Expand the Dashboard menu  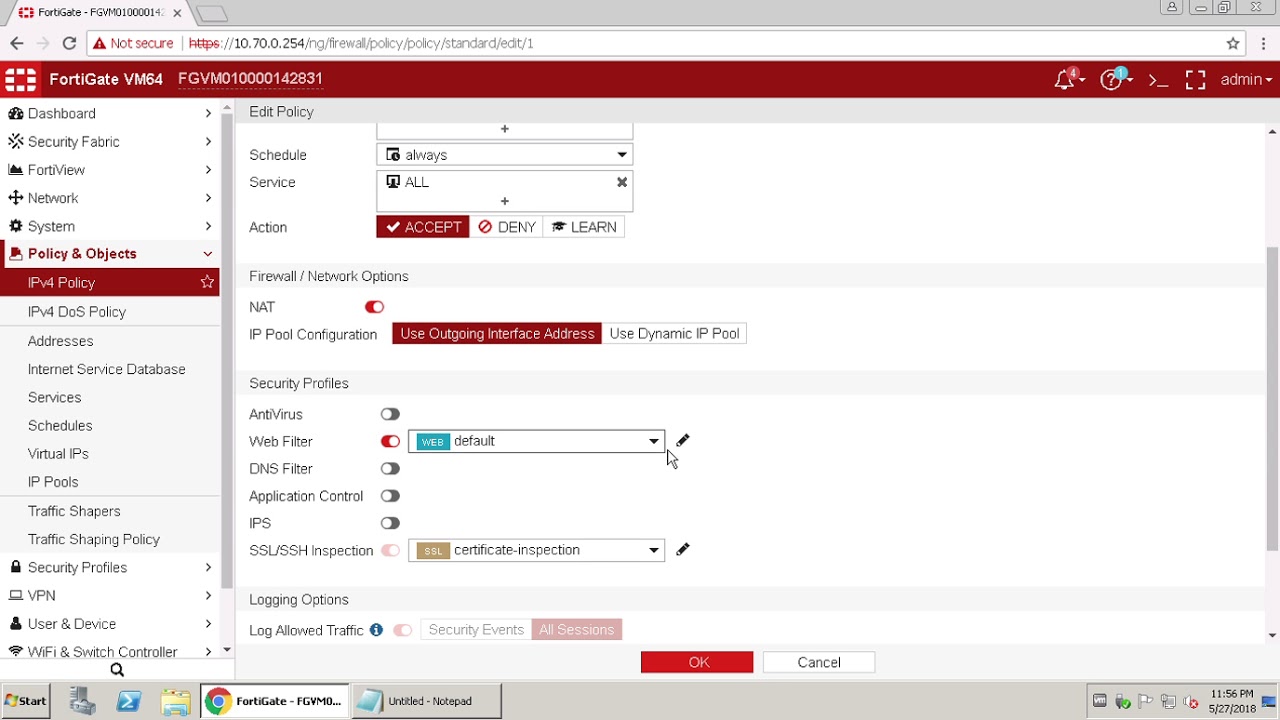110,114
